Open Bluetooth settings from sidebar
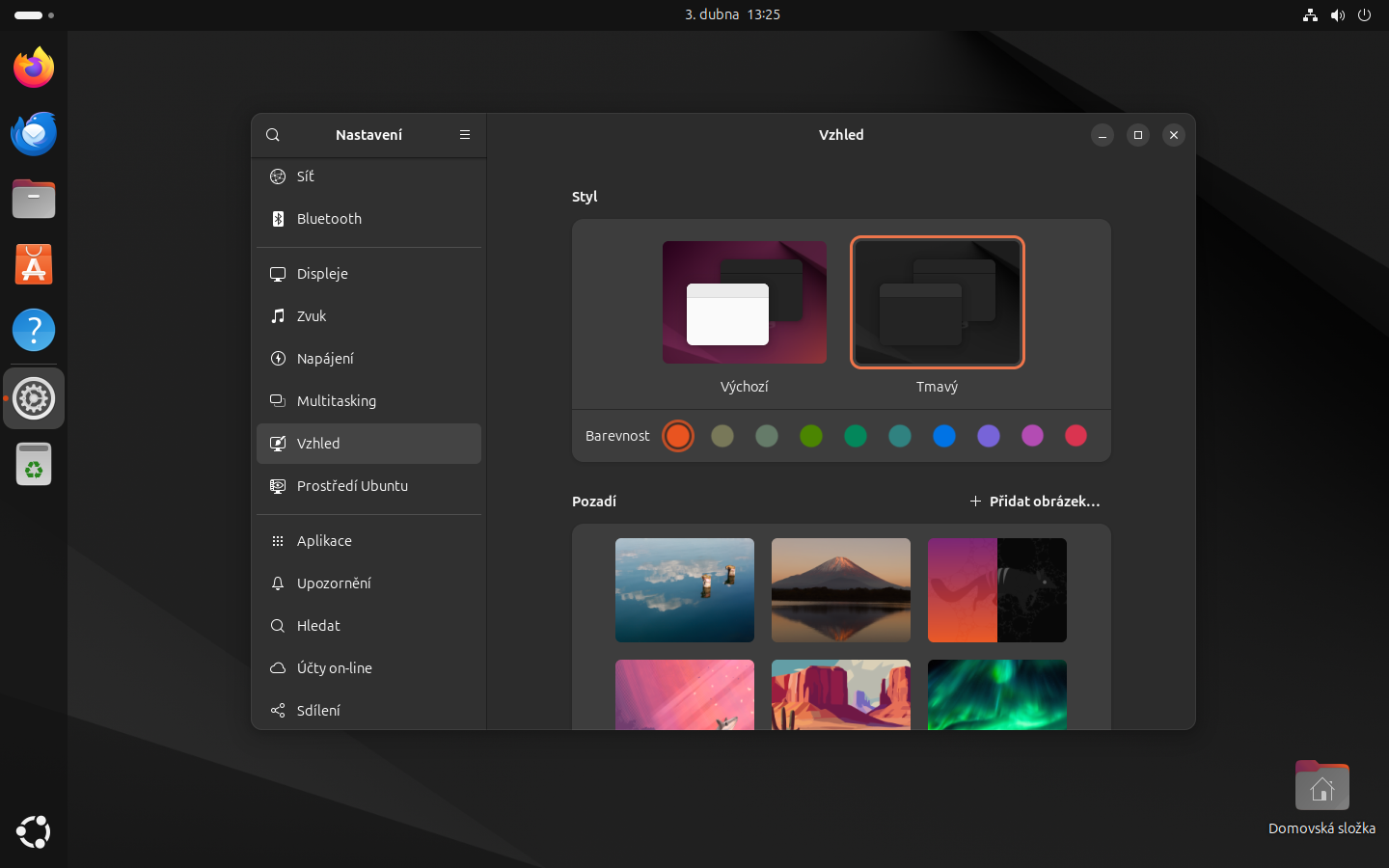Viewport: 1389px width, 868px height. pos(368,219)
